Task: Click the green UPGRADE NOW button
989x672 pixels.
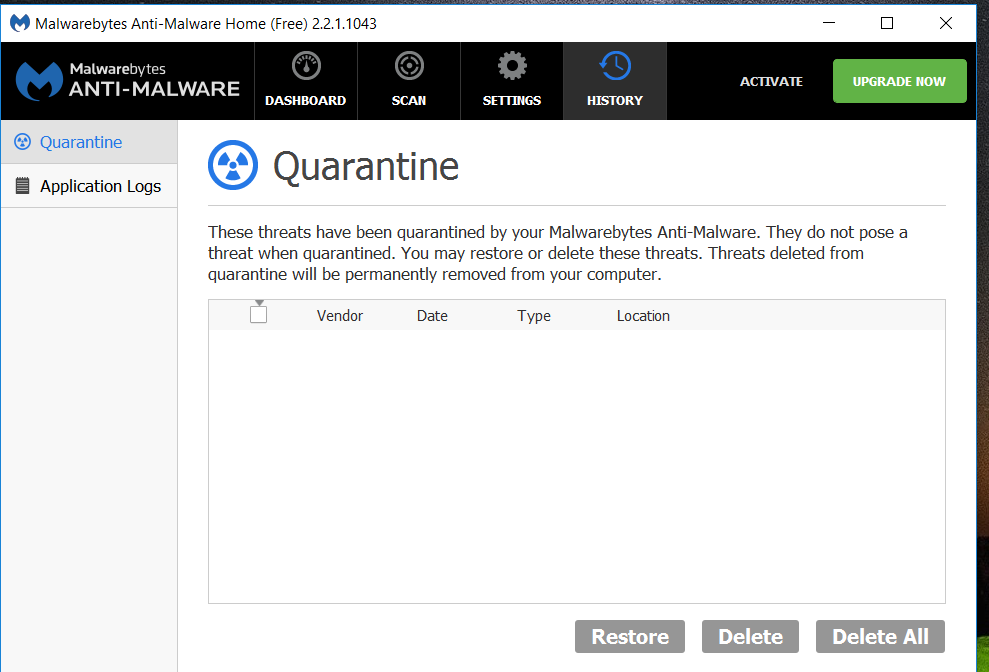Action: [899, 81]
